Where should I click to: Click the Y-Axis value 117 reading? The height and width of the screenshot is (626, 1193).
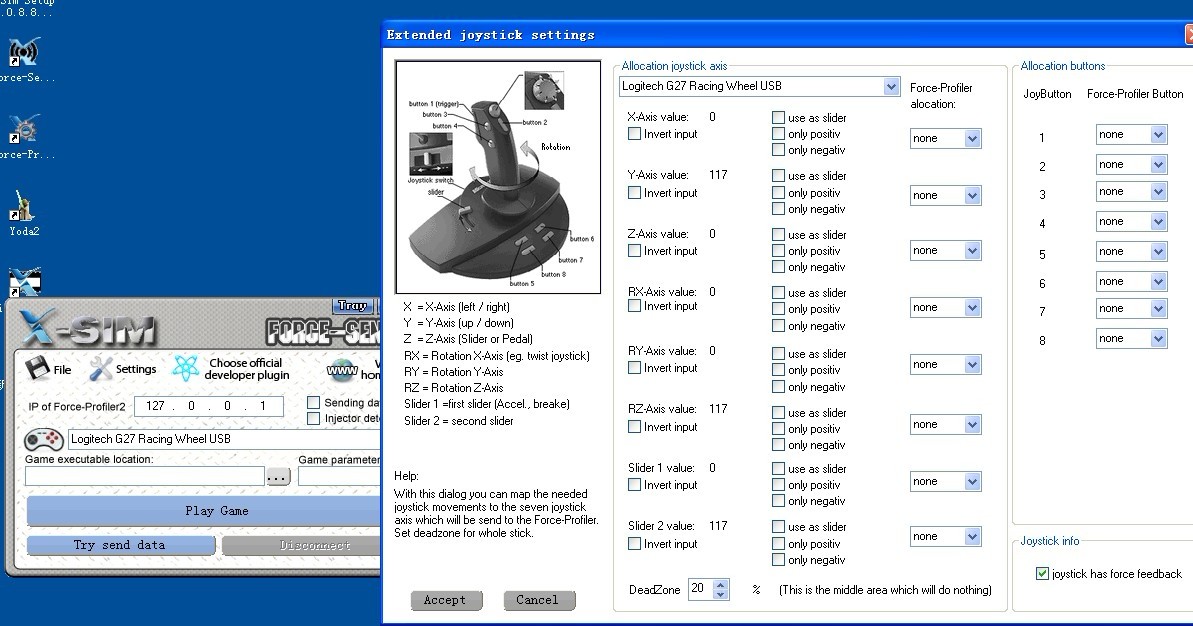[x=718, y=175]
